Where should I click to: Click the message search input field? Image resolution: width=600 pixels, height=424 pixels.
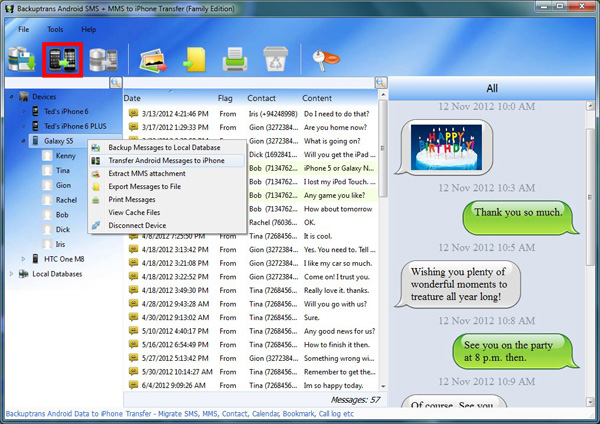point(249,82)
